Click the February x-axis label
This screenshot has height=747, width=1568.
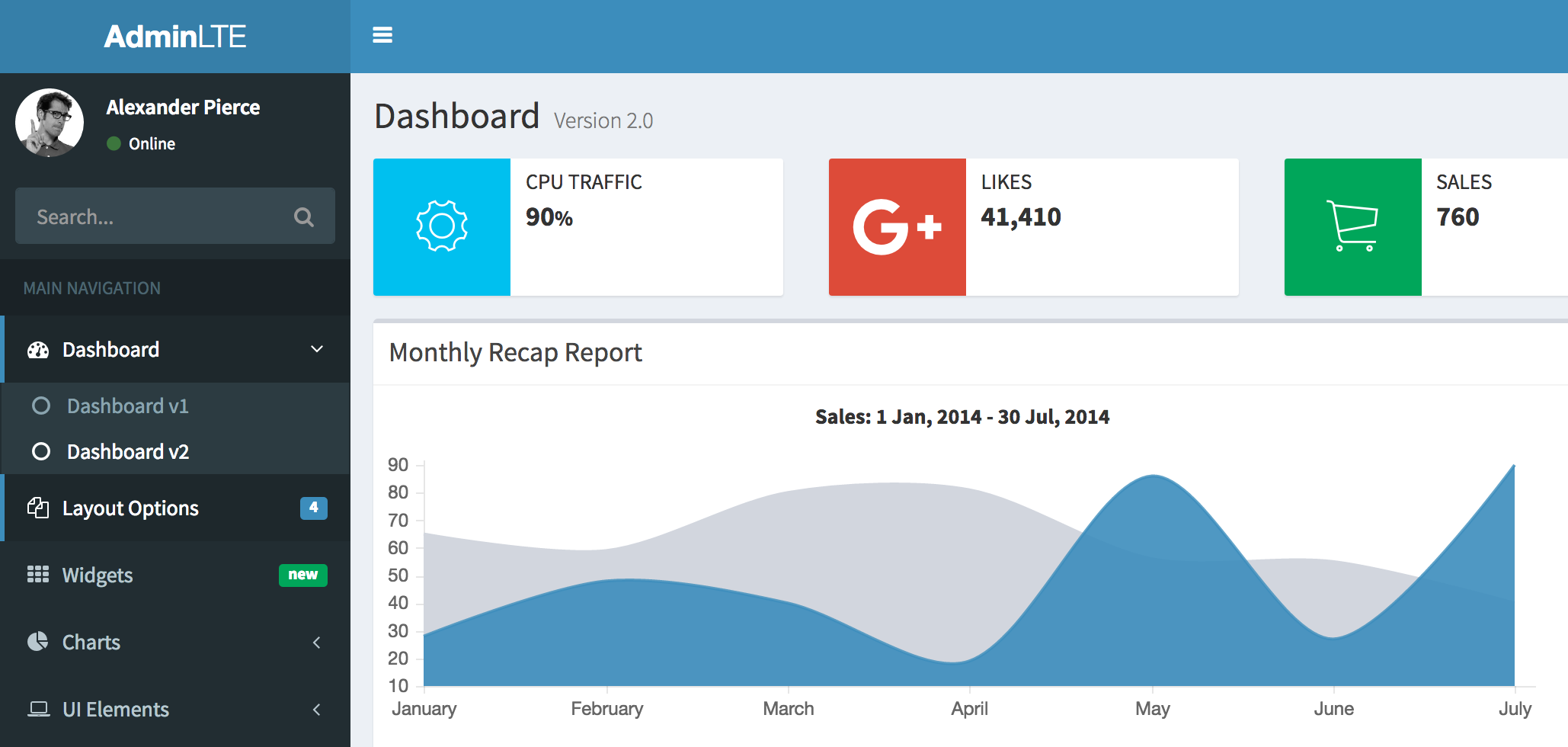point(607,709)
